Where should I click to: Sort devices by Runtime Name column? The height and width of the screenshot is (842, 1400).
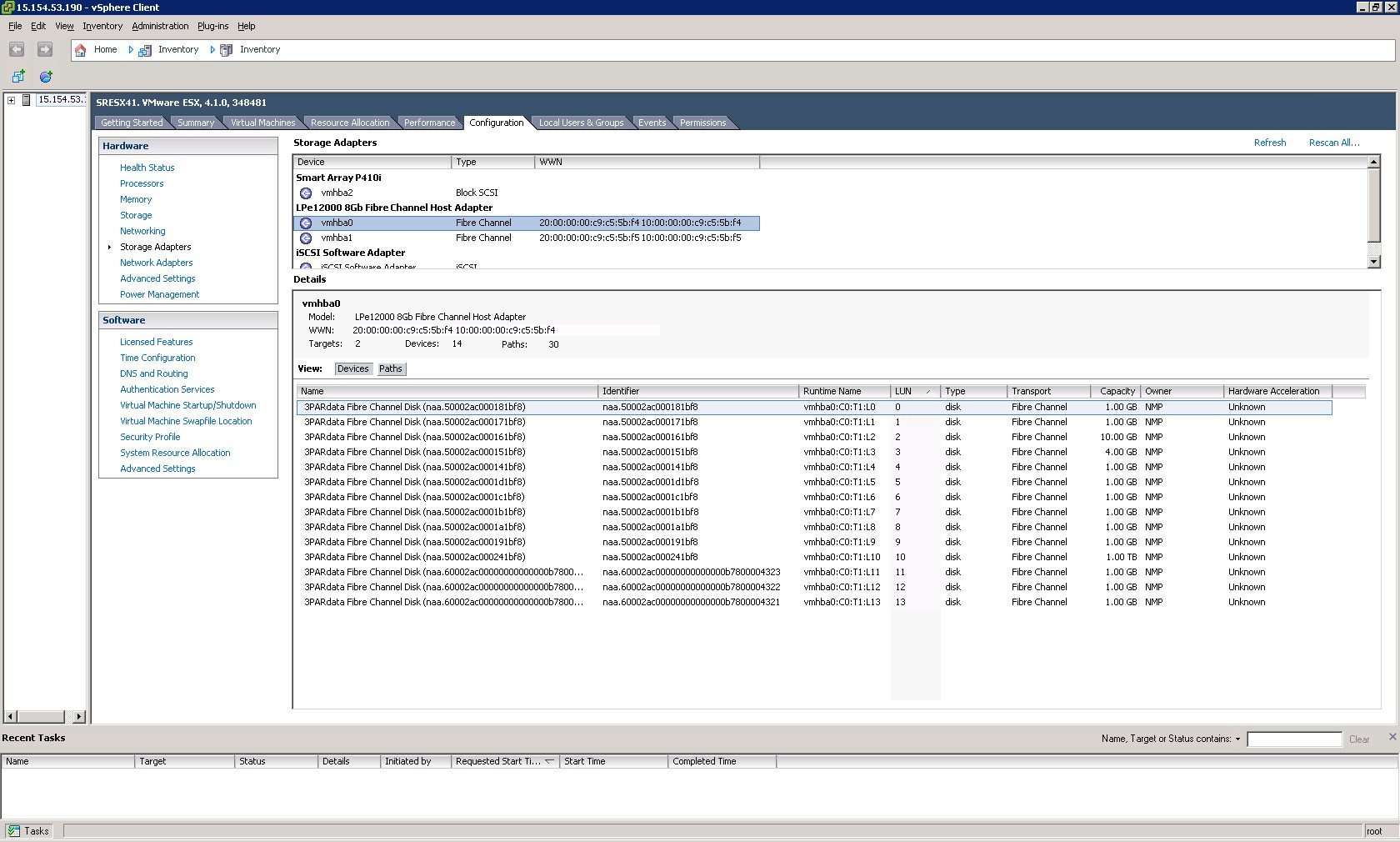pos(844,391)
